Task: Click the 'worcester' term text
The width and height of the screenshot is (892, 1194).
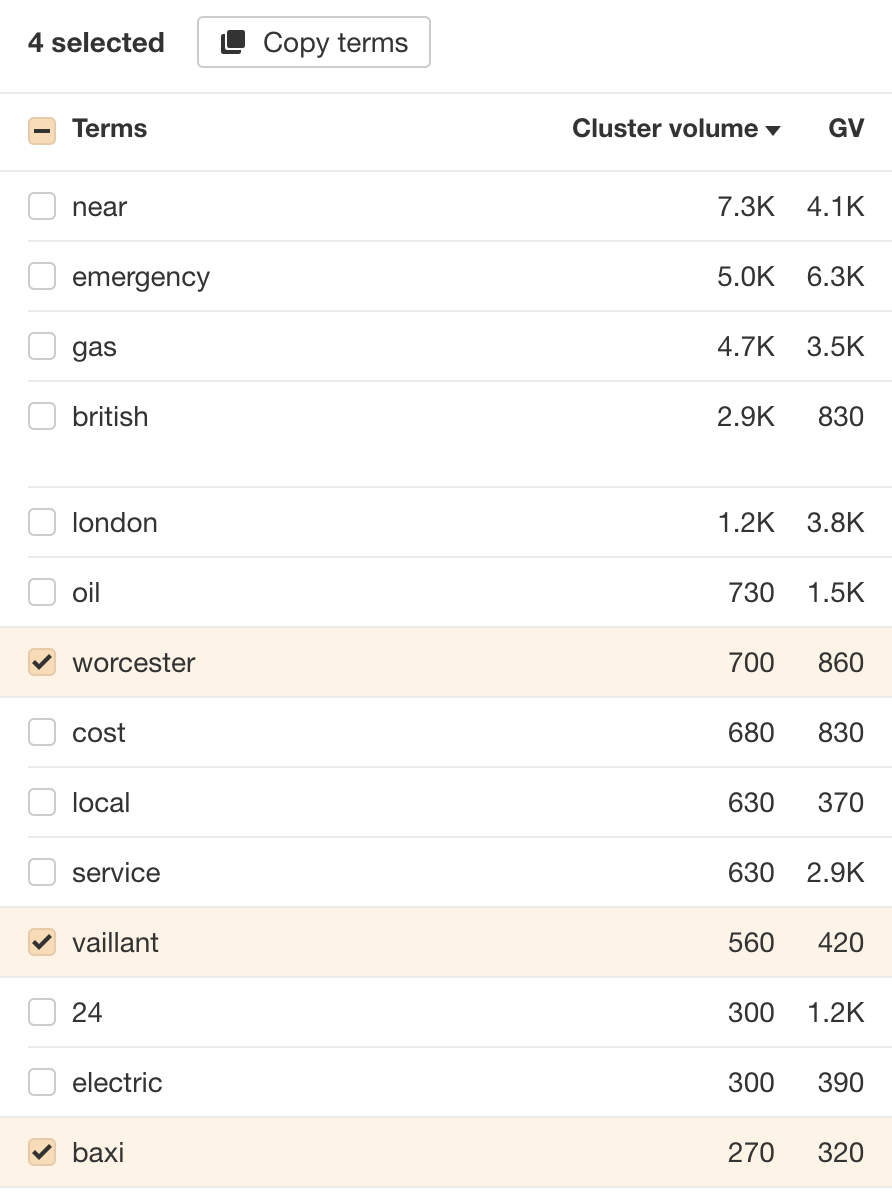Action: [133, 663]
